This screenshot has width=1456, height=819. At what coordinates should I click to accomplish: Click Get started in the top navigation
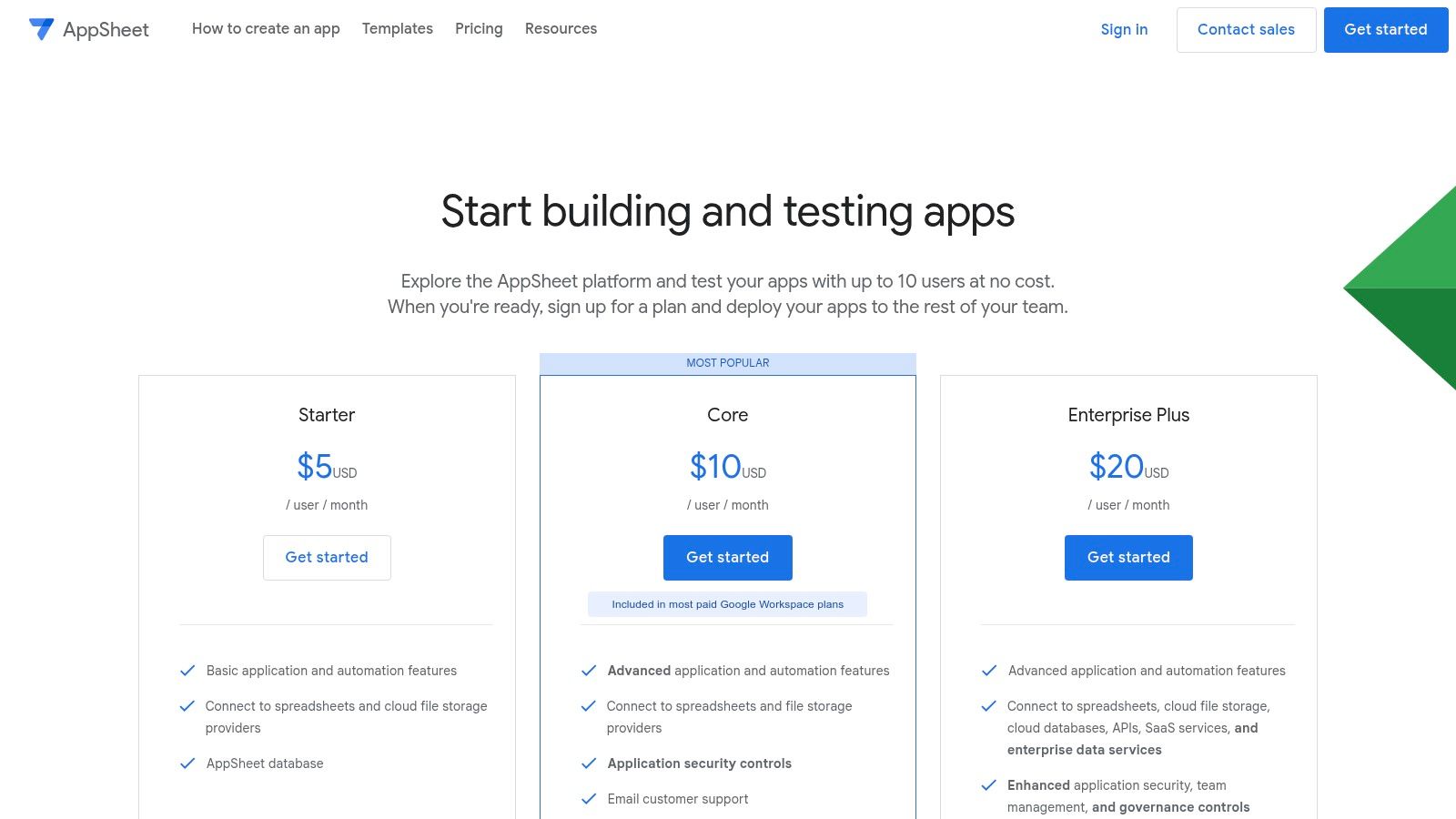point(1386,29)
